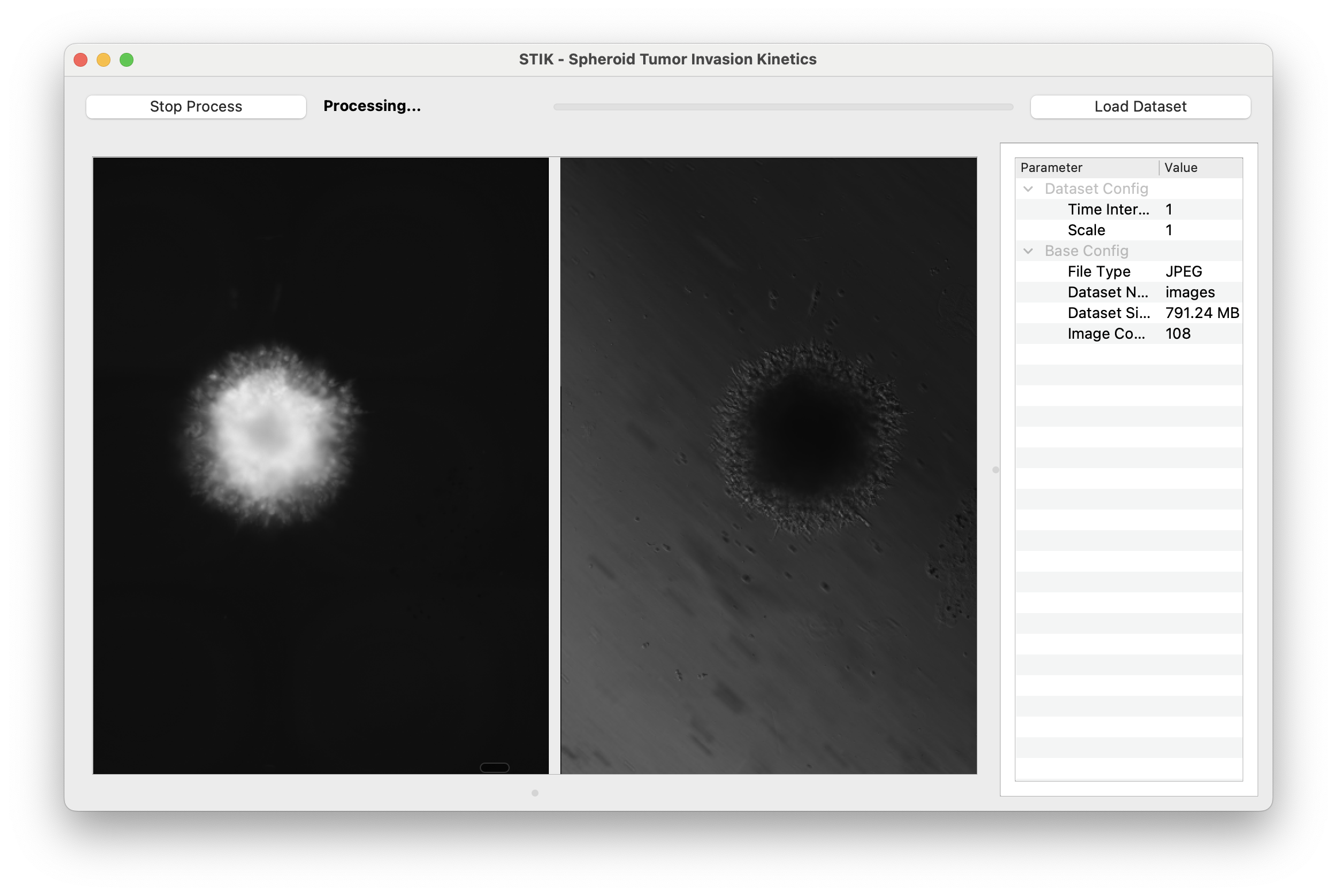Click the splitter handle beside parameter panel

click(x=996, y=470)
